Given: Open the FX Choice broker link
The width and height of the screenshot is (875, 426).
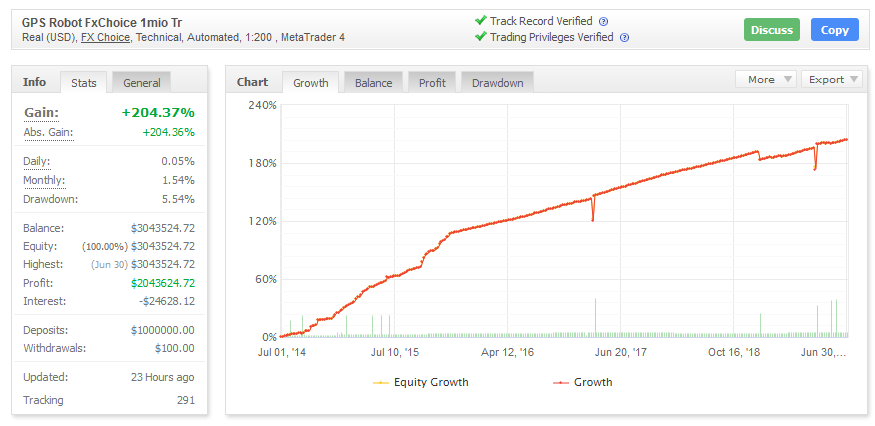Looking at the screenshot, I should click(105, 37).
